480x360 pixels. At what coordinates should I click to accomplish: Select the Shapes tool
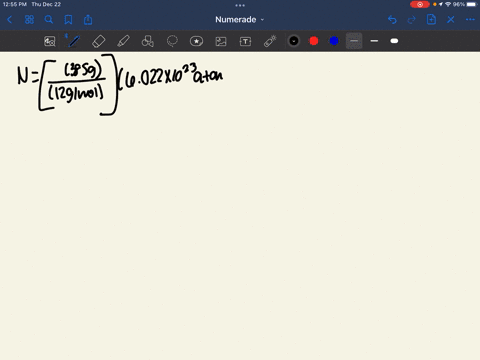coord(148,41)
